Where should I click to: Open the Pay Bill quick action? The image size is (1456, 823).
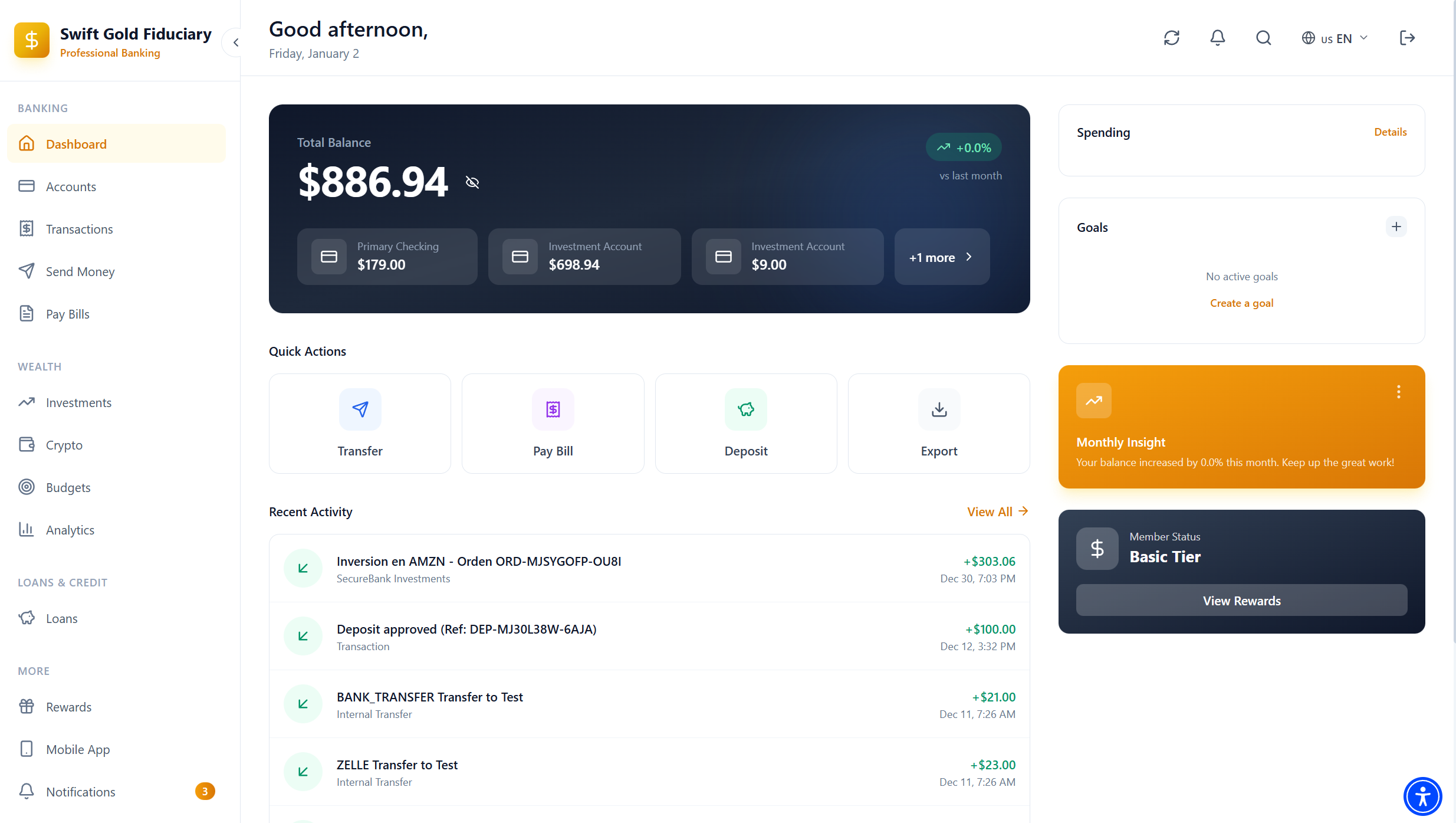click(x=553, y=423)
